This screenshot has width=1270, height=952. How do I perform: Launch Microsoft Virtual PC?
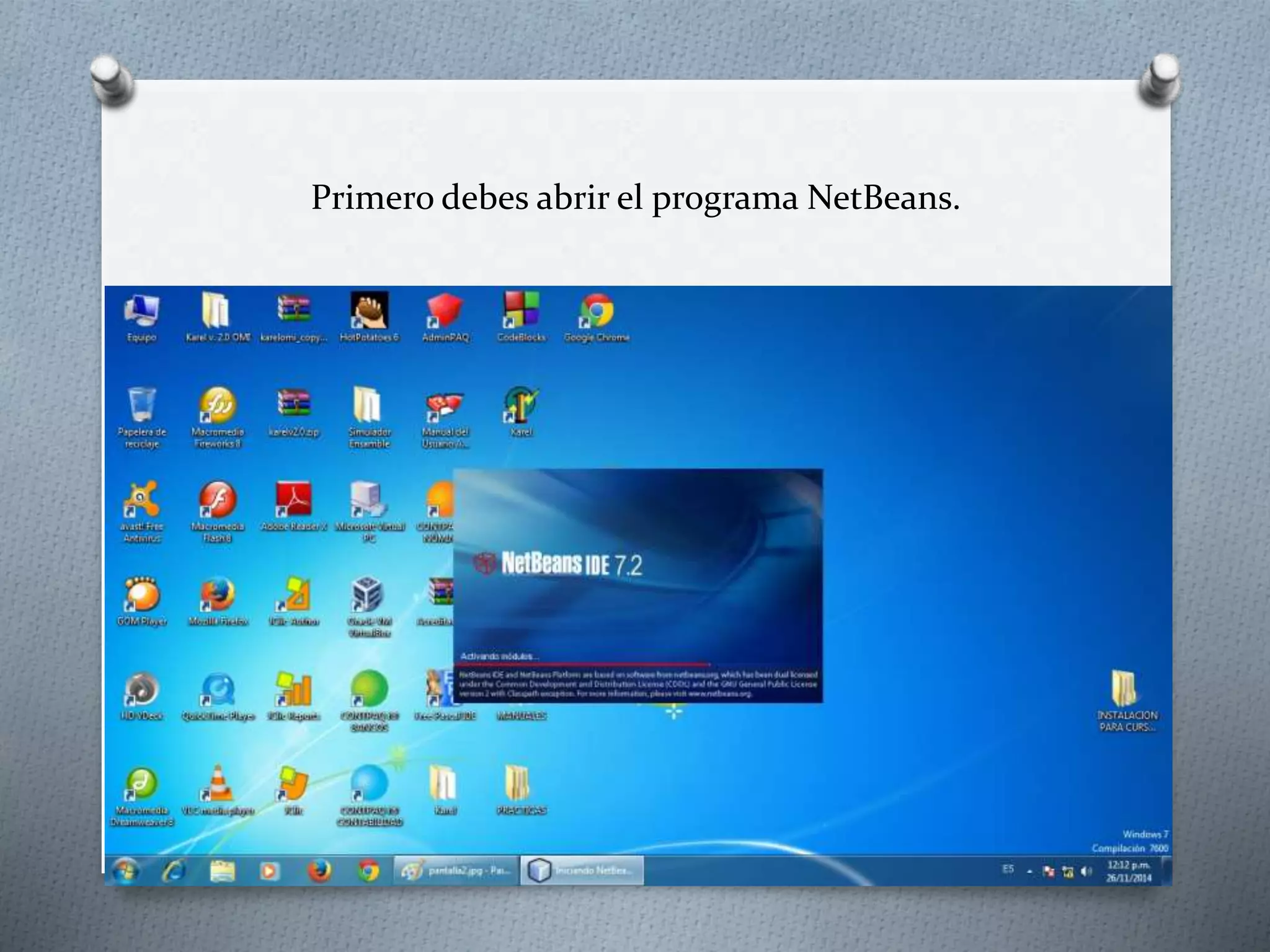click(x=369, y=513)
